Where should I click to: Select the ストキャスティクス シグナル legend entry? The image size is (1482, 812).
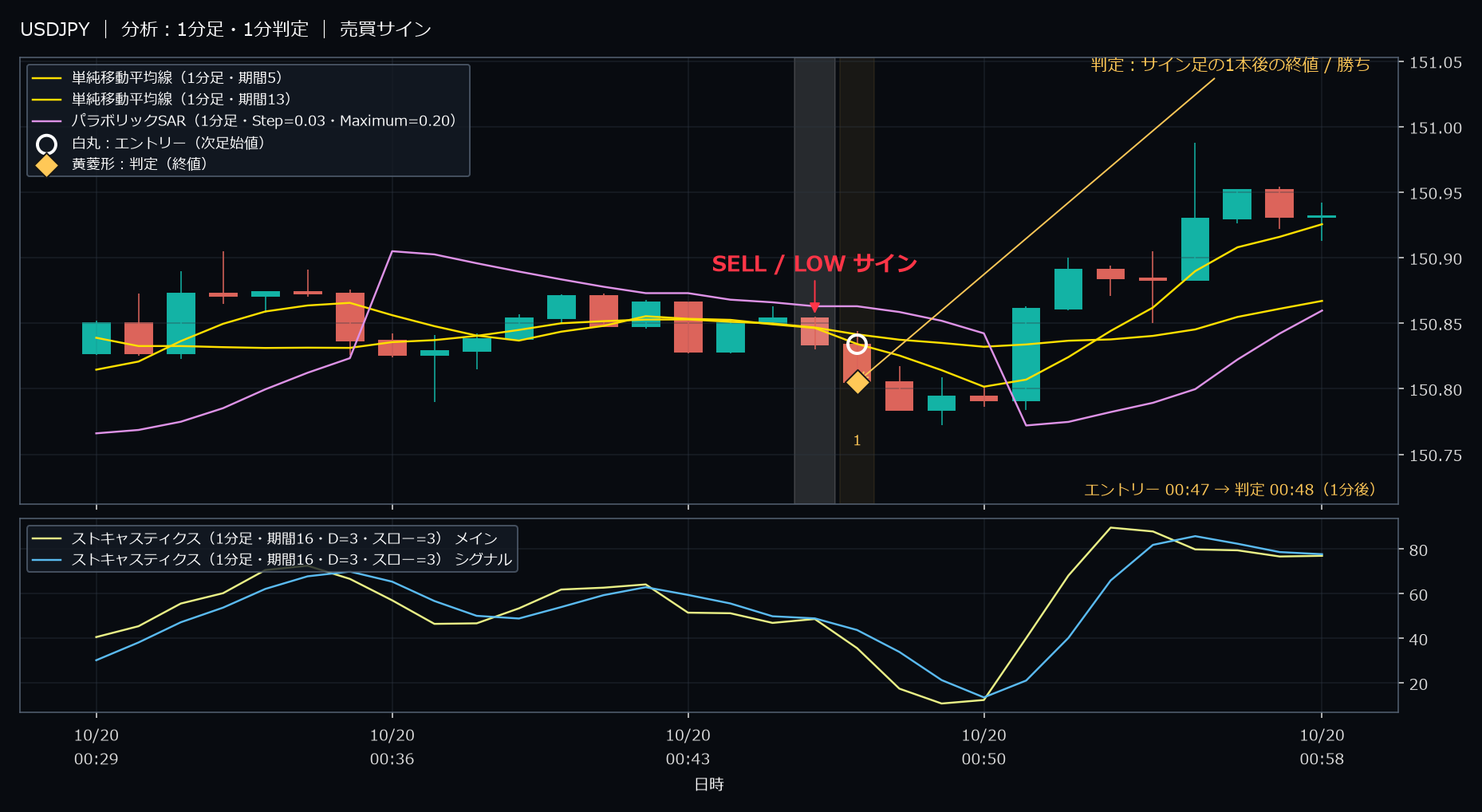click(272, 559)
